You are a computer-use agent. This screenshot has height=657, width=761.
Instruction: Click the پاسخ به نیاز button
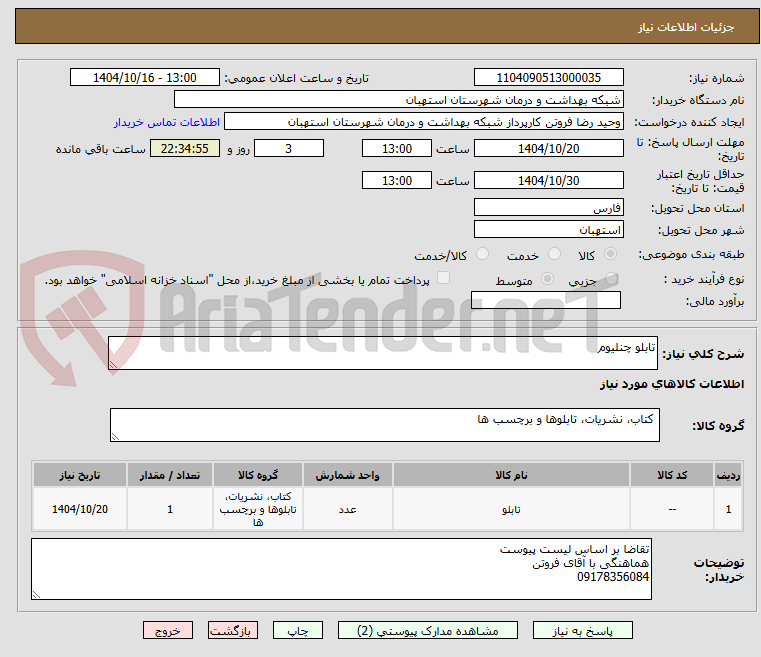[582, 630]
